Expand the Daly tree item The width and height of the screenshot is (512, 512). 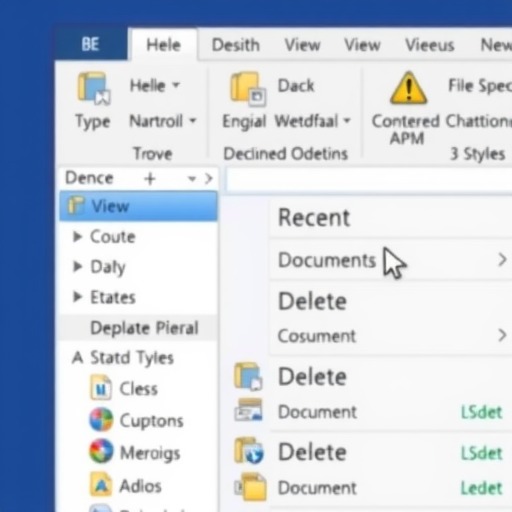(77, 266)
